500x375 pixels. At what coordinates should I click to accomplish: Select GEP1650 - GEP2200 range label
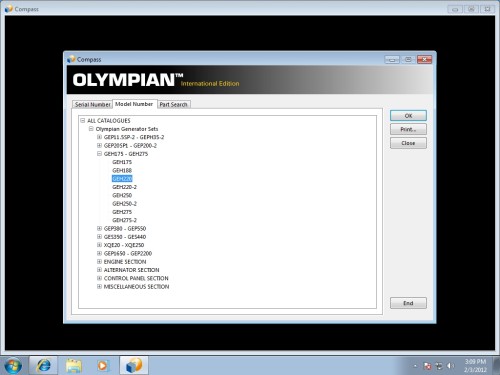coord(128,253)
